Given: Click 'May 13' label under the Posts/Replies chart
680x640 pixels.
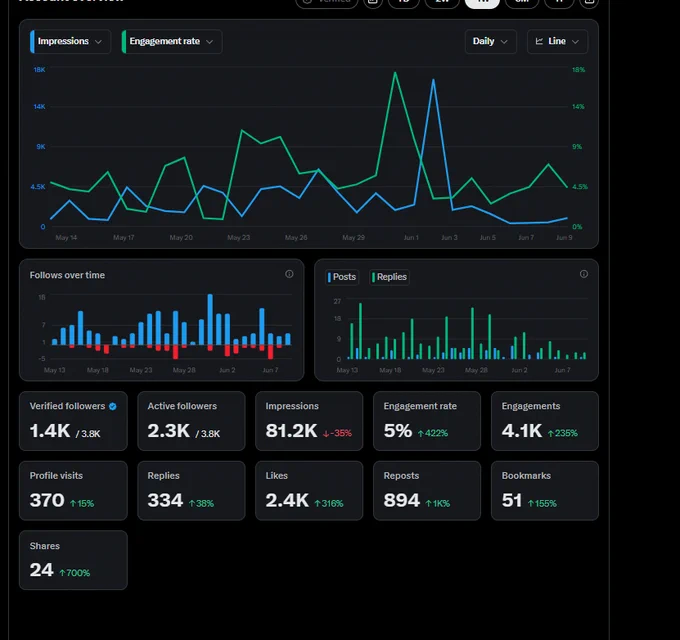Looking at the screenshot, I should click(347, 370).
